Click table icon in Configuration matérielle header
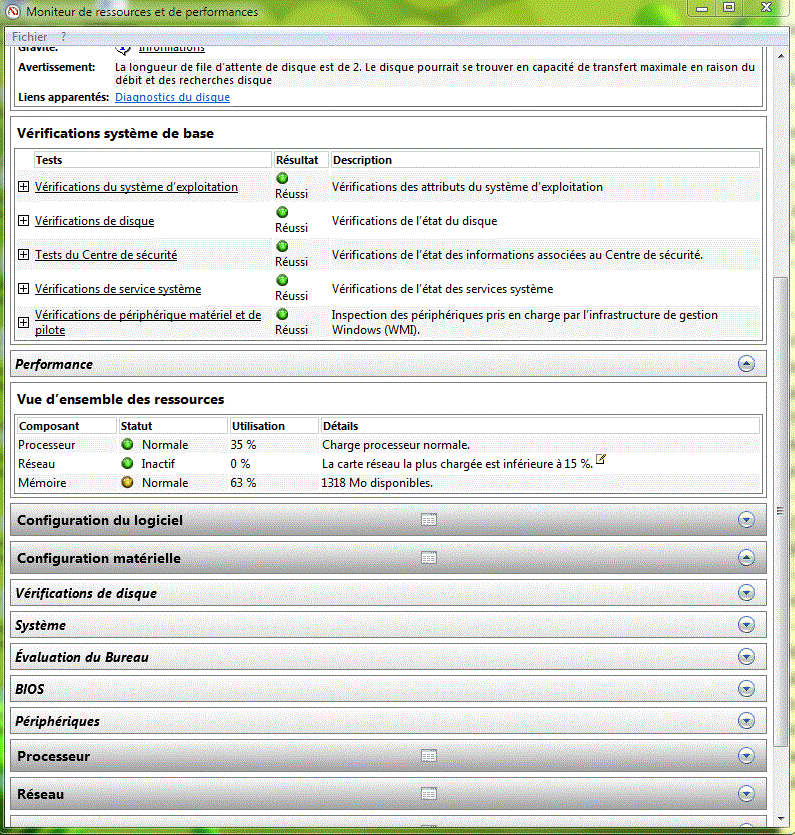795x835 pixels. (x=429, y=558)
